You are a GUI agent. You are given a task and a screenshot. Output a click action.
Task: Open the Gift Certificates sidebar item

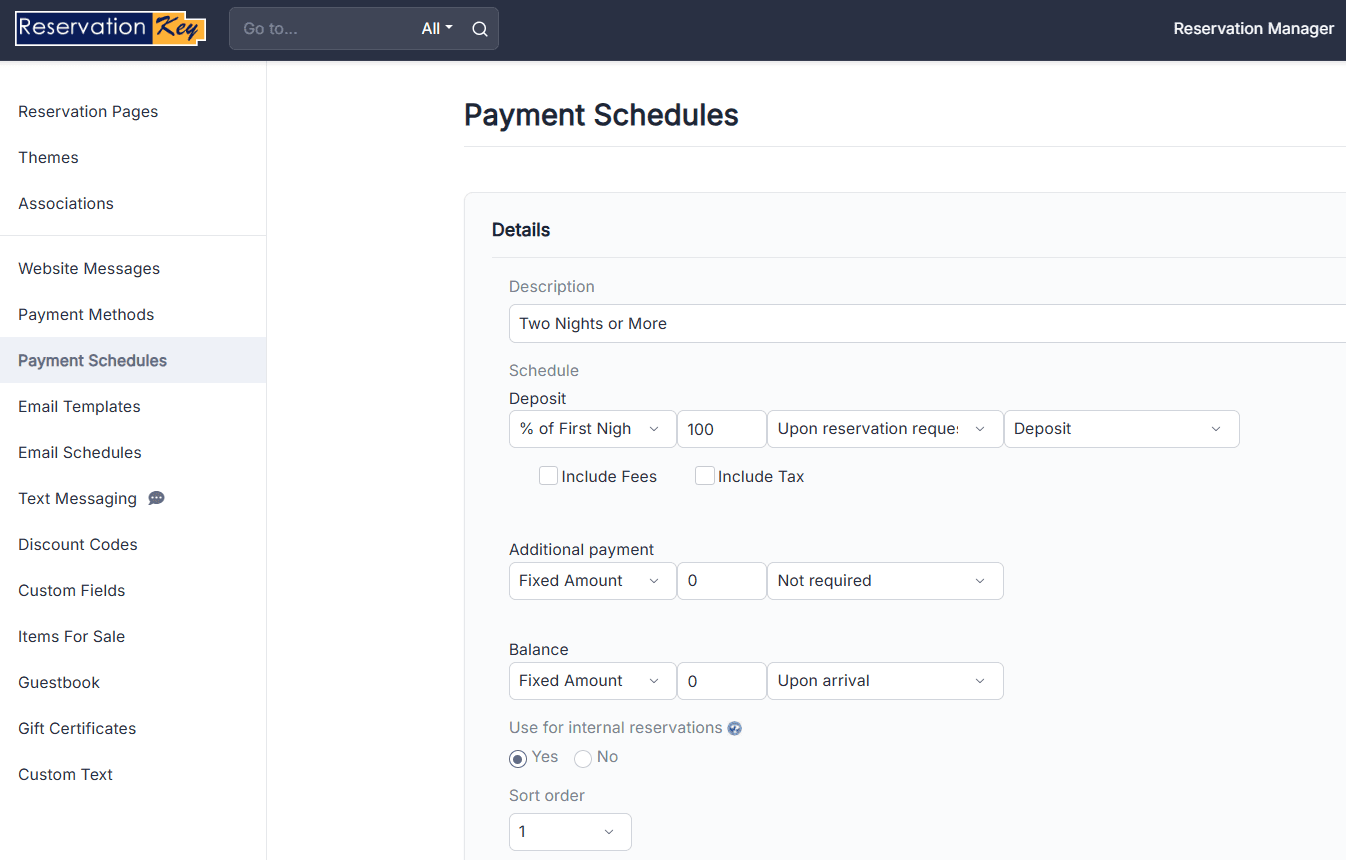point(76,728)
